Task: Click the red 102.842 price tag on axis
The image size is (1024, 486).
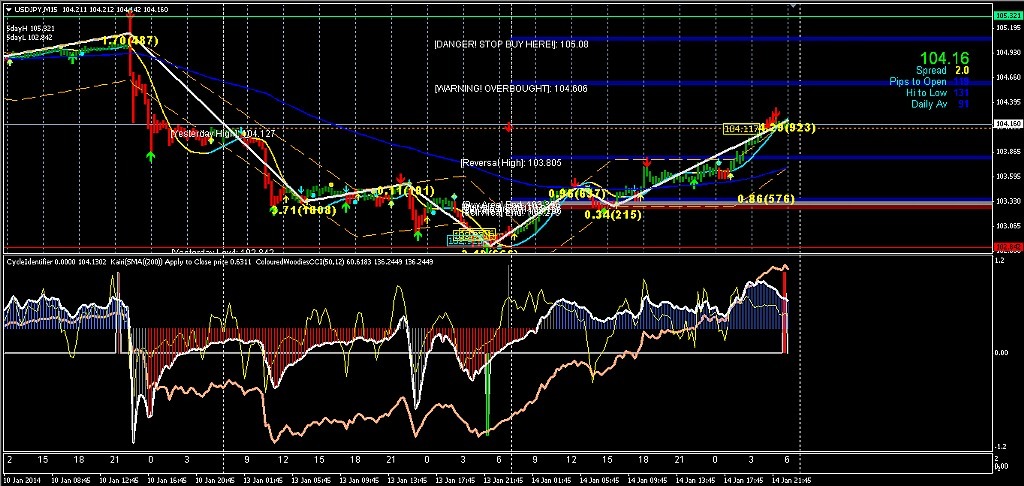Action: 1006,247
